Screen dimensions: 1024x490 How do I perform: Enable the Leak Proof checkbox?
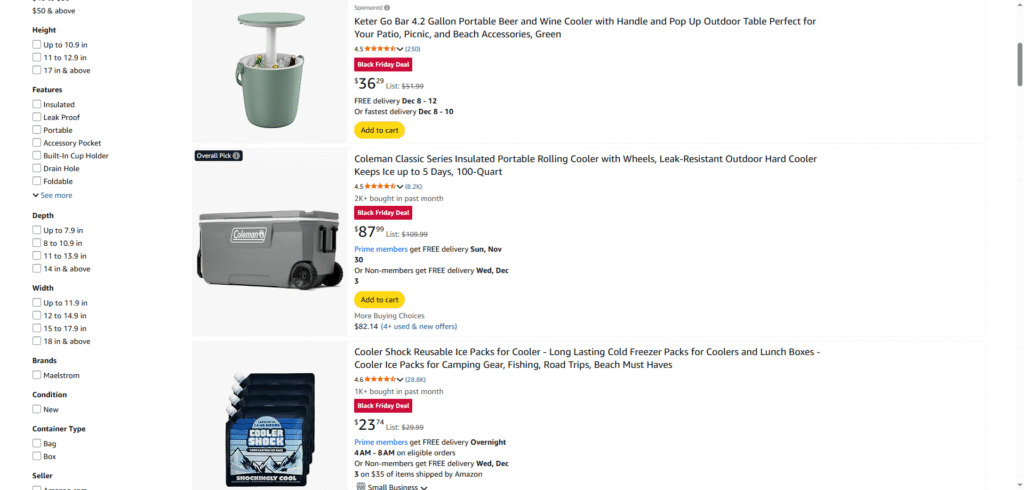tap(37, 117)
